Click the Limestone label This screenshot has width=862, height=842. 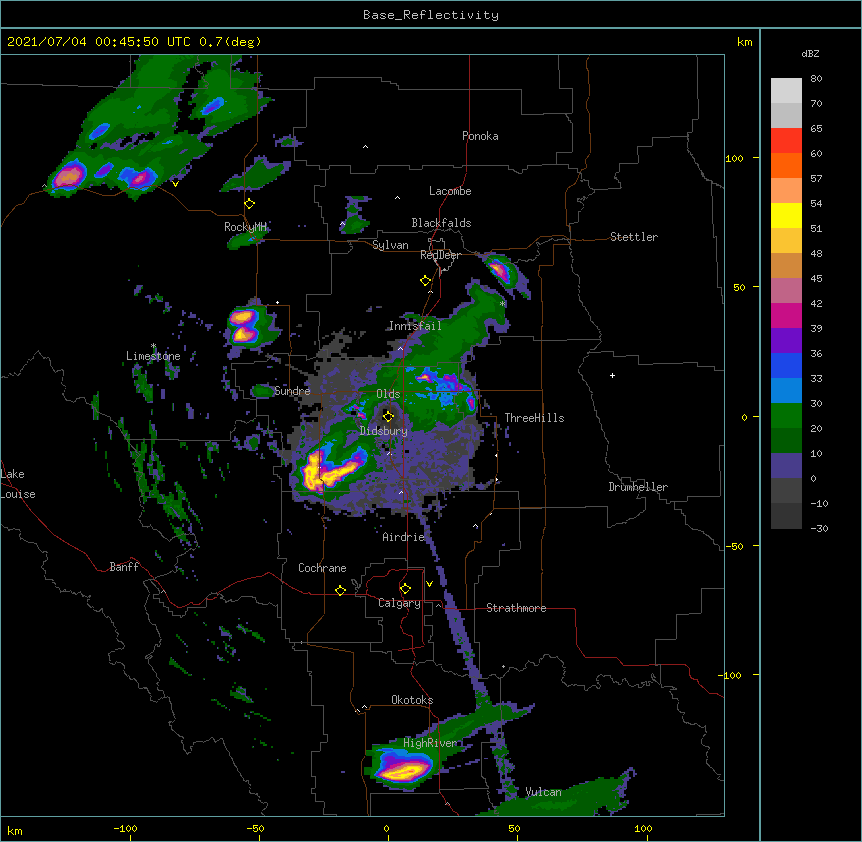(x=153, y=356)
